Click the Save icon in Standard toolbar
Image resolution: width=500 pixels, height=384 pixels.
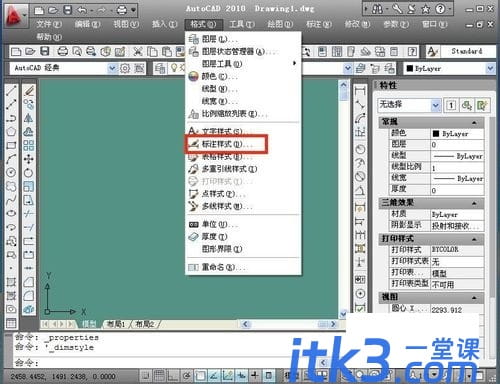point(45,52)
